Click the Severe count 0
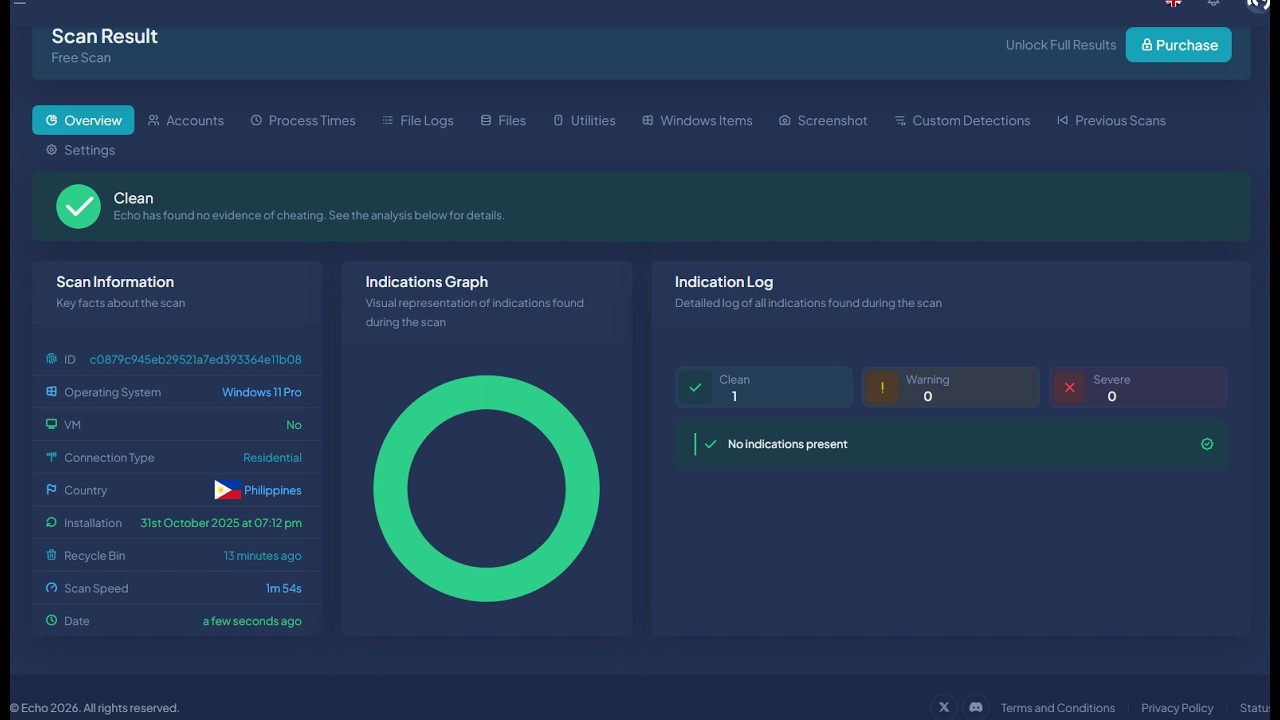This screenshot has width=1280, height=720. (1112, 396)
